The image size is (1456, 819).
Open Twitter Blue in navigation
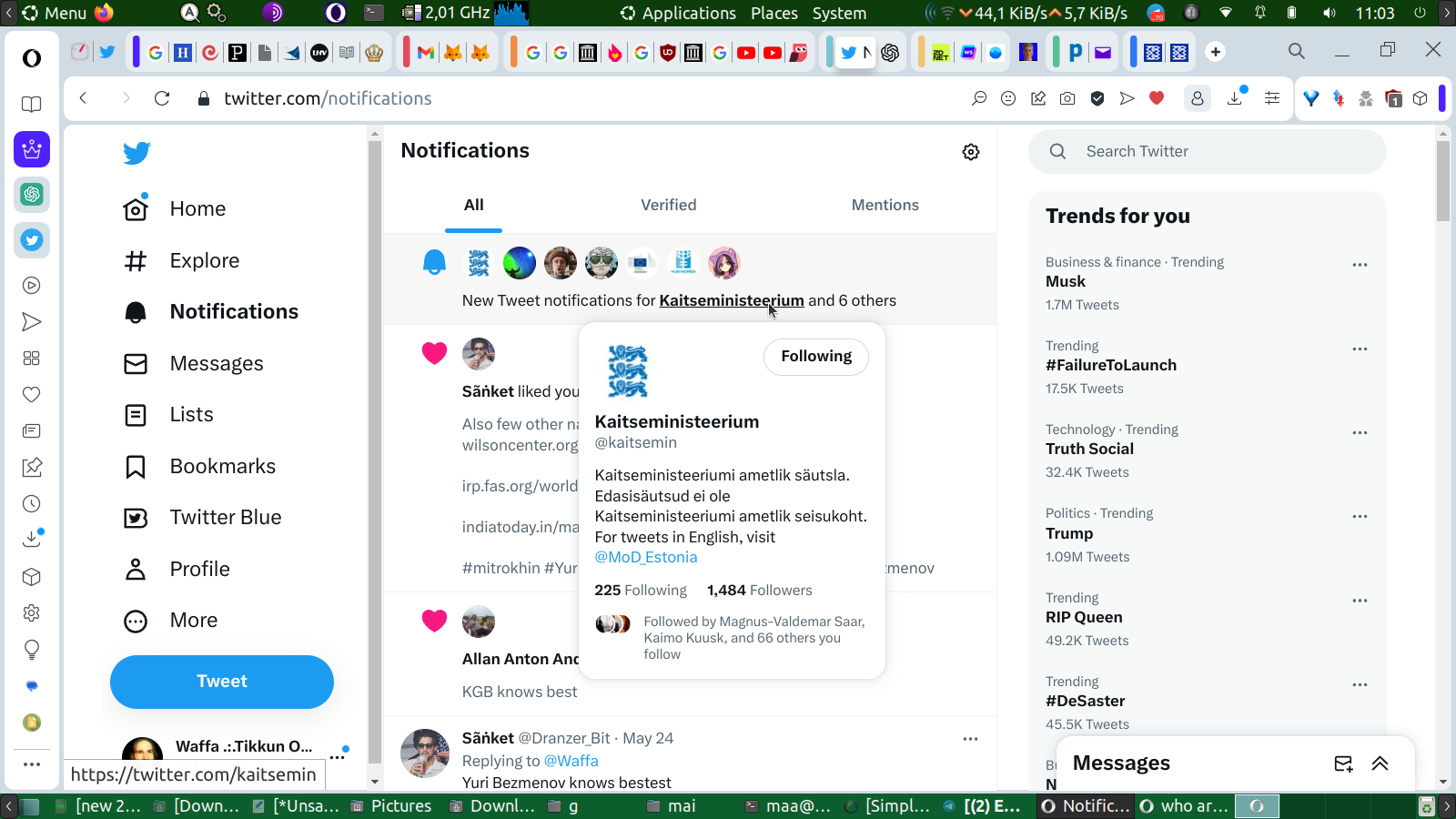[x=203, y=518]
